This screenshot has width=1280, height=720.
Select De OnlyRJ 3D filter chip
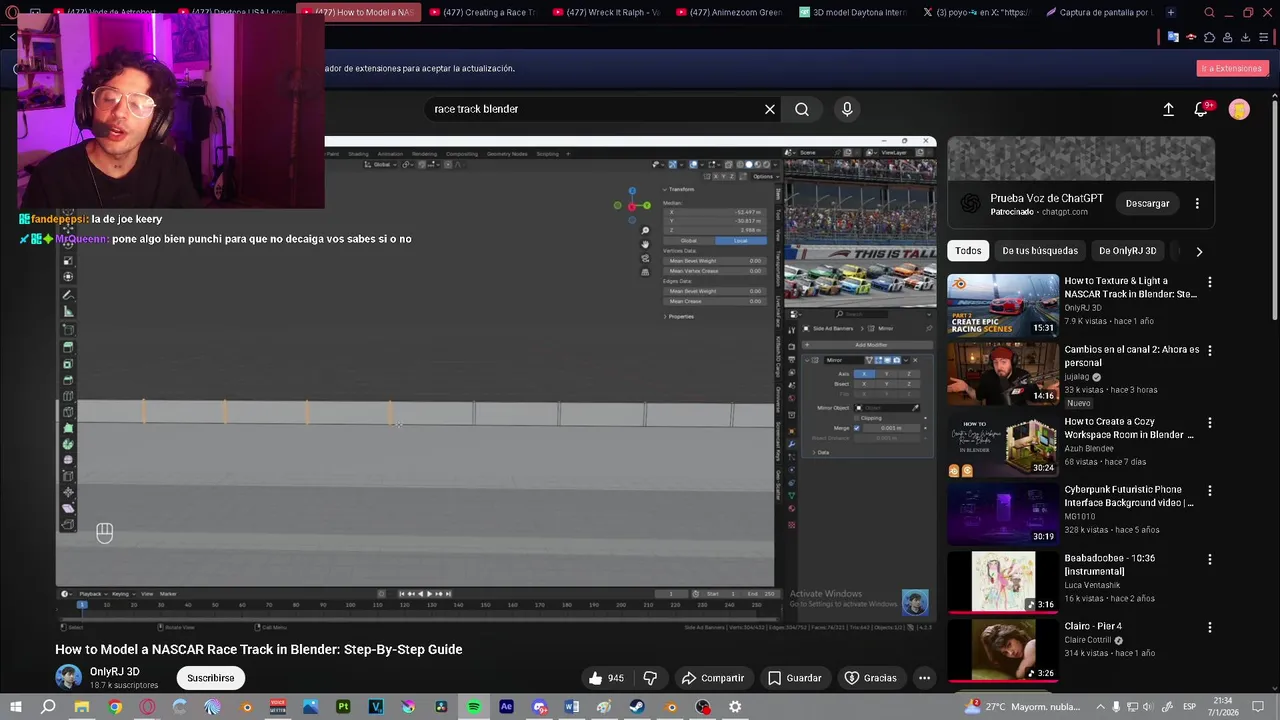pyautogui.click(x=1127, y=251)
